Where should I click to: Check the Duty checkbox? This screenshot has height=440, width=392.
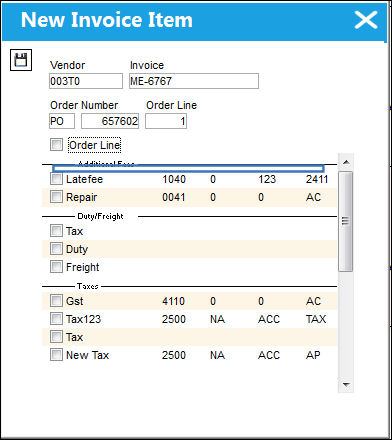click(56, 249)
